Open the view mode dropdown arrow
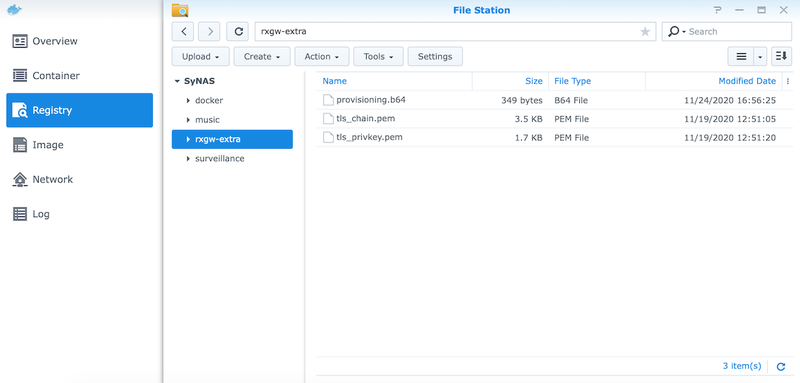 [760, 57]
